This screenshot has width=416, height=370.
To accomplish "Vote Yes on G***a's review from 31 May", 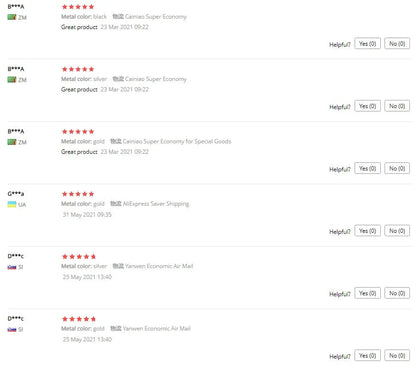I will (367, 231).
